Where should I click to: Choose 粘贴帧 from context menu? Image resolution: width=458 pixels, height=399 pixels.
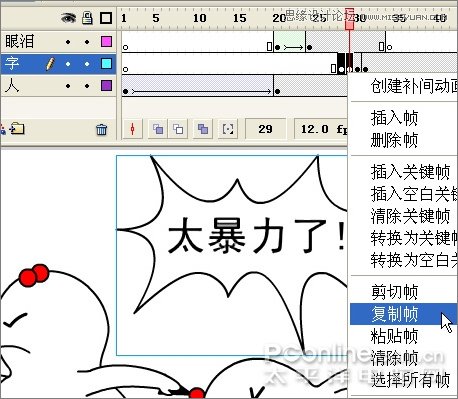tap(403, 336)
